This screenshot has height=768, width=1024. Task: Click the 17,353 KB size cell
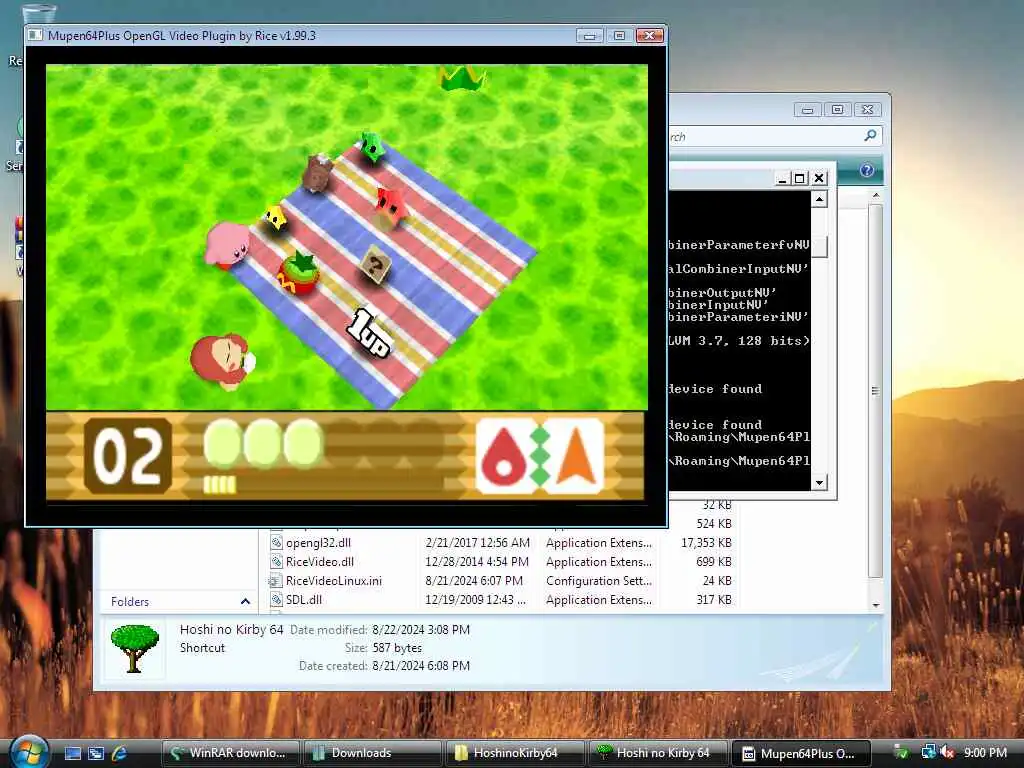706,543
